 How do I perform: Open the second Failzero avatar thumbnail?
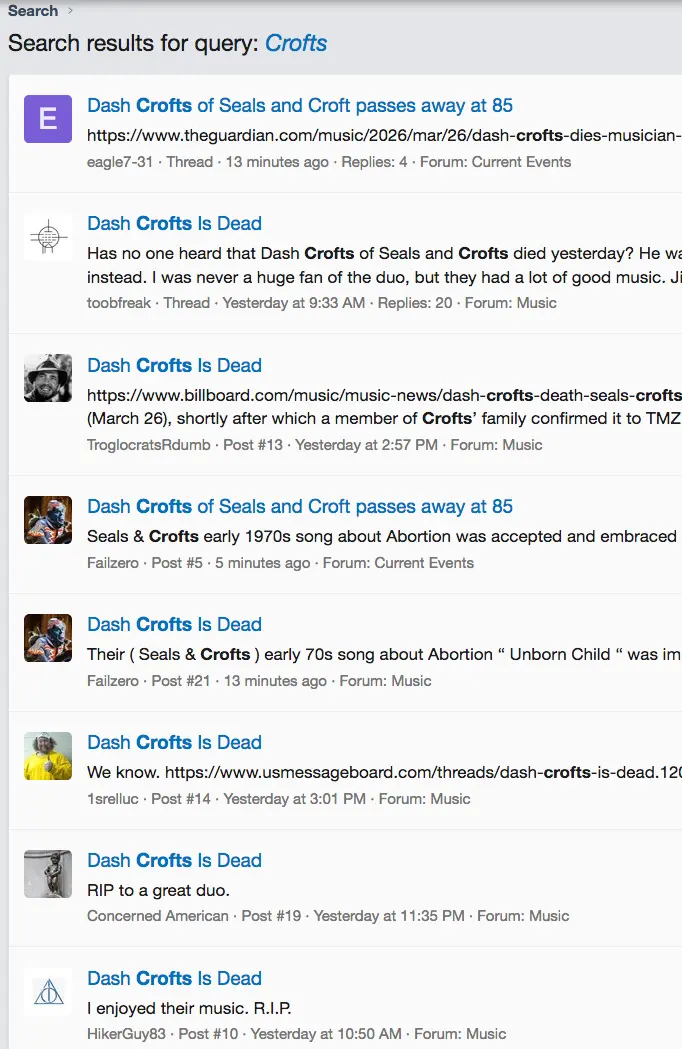[x=47, y=637]
